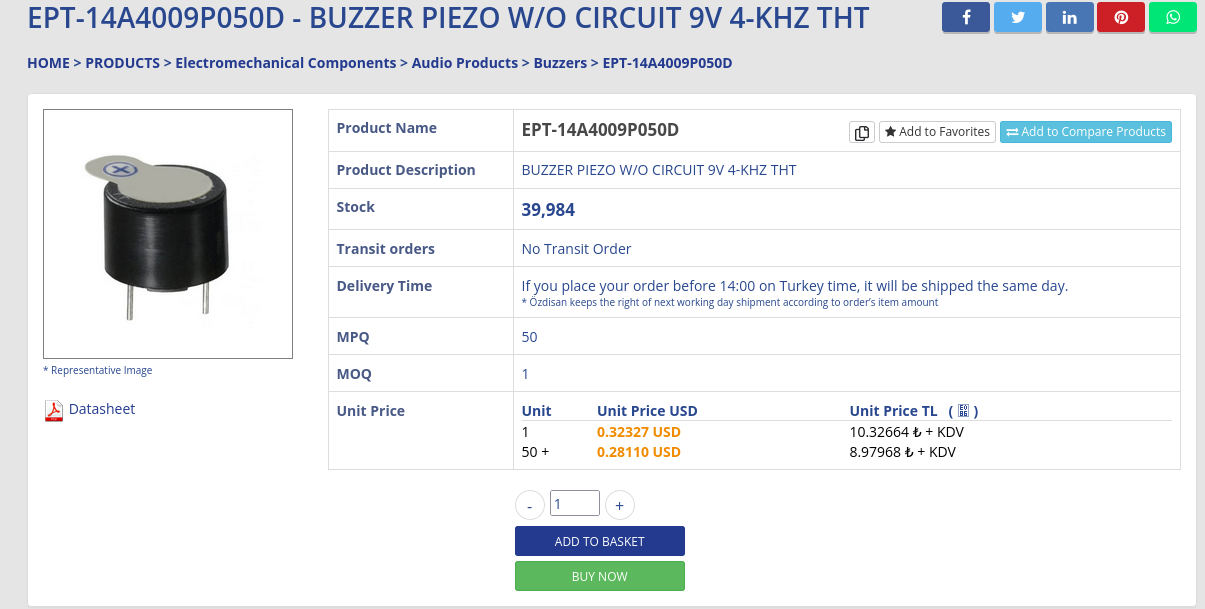Share product via WhatsApp

pos(1173,17)
